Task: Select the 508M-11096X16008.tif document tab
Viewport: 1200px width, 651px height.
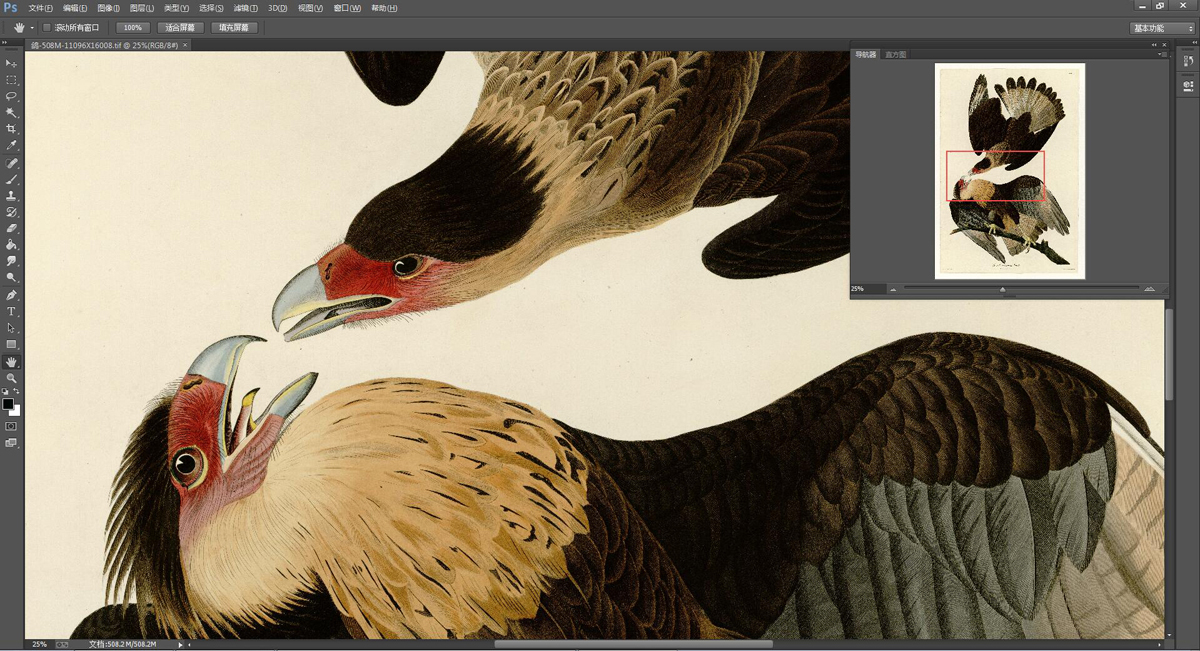Action: (x=103, y=45)
